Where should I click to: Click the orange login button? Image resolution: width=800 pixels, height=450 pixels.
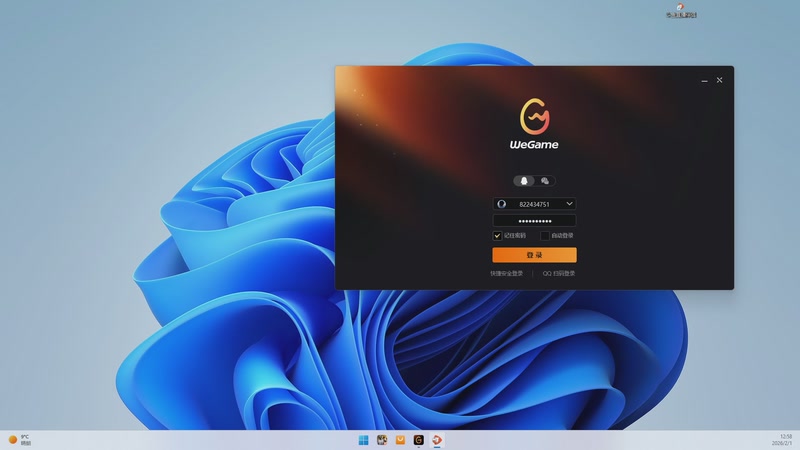click(534, 255)
